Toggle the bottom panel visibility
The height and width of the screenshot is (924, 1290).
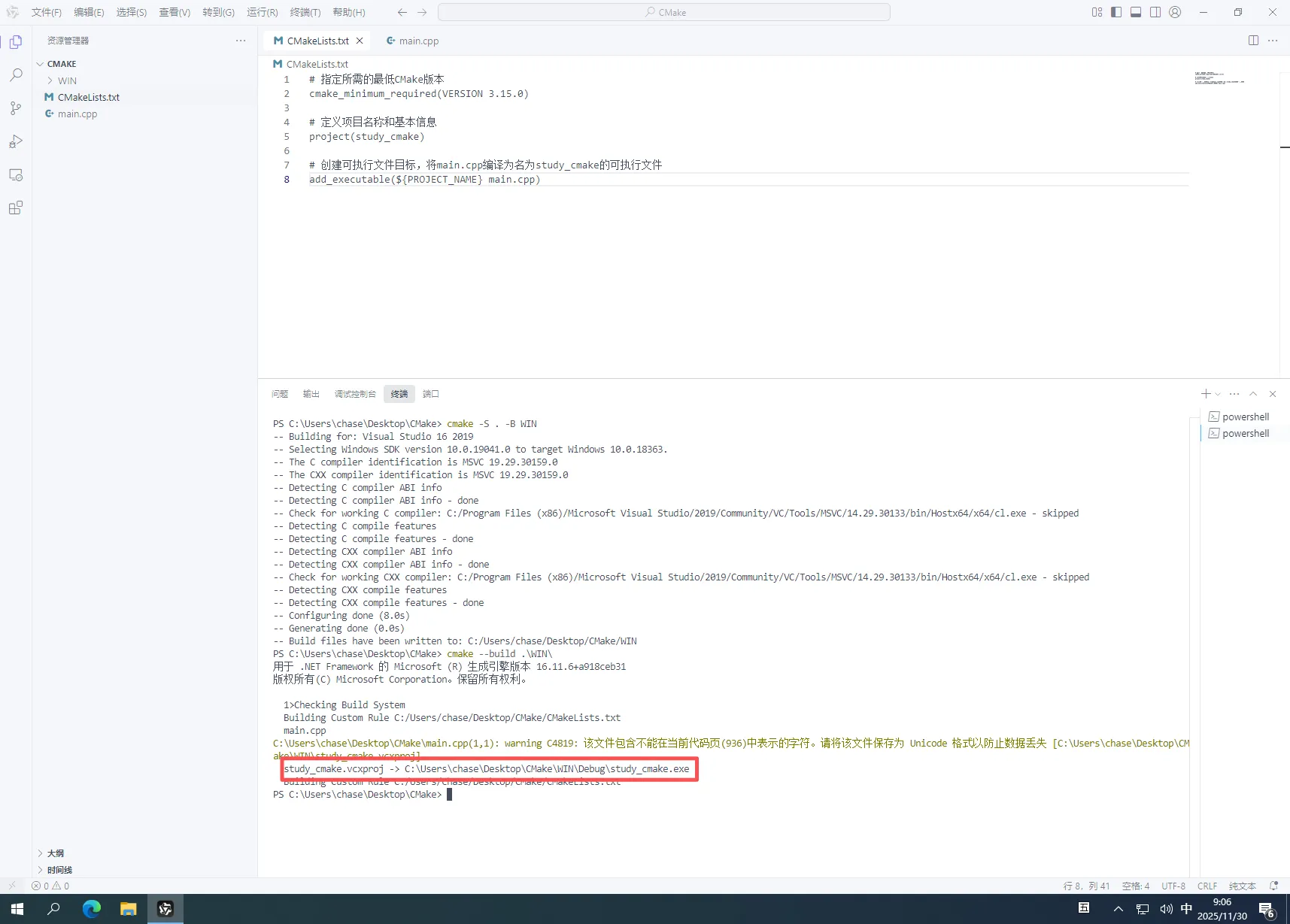(x=1136, y=12)
